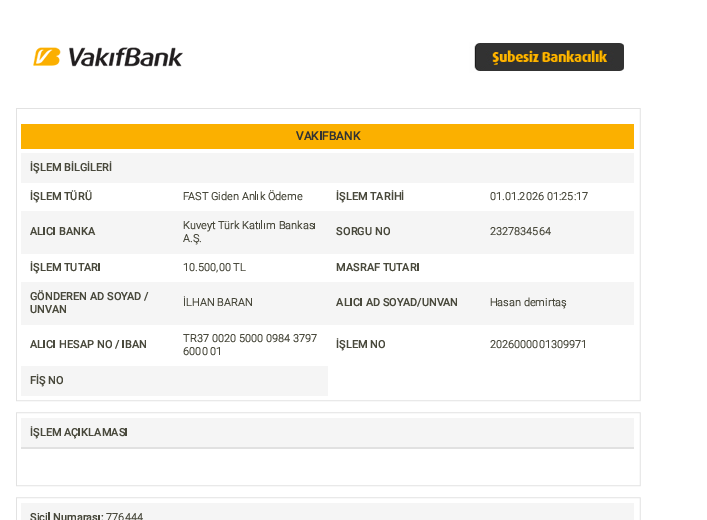Screen dimensions: 707x520
Task: Select the FİŞ NO label
Action: coord(46,380)
